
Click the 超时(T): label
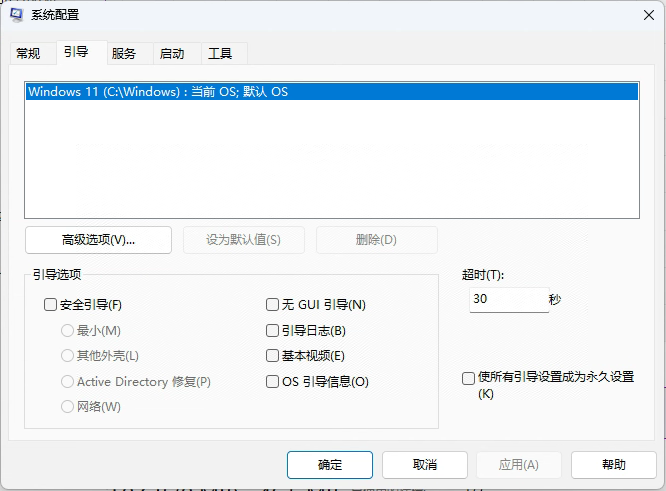(x=483, y=275)
